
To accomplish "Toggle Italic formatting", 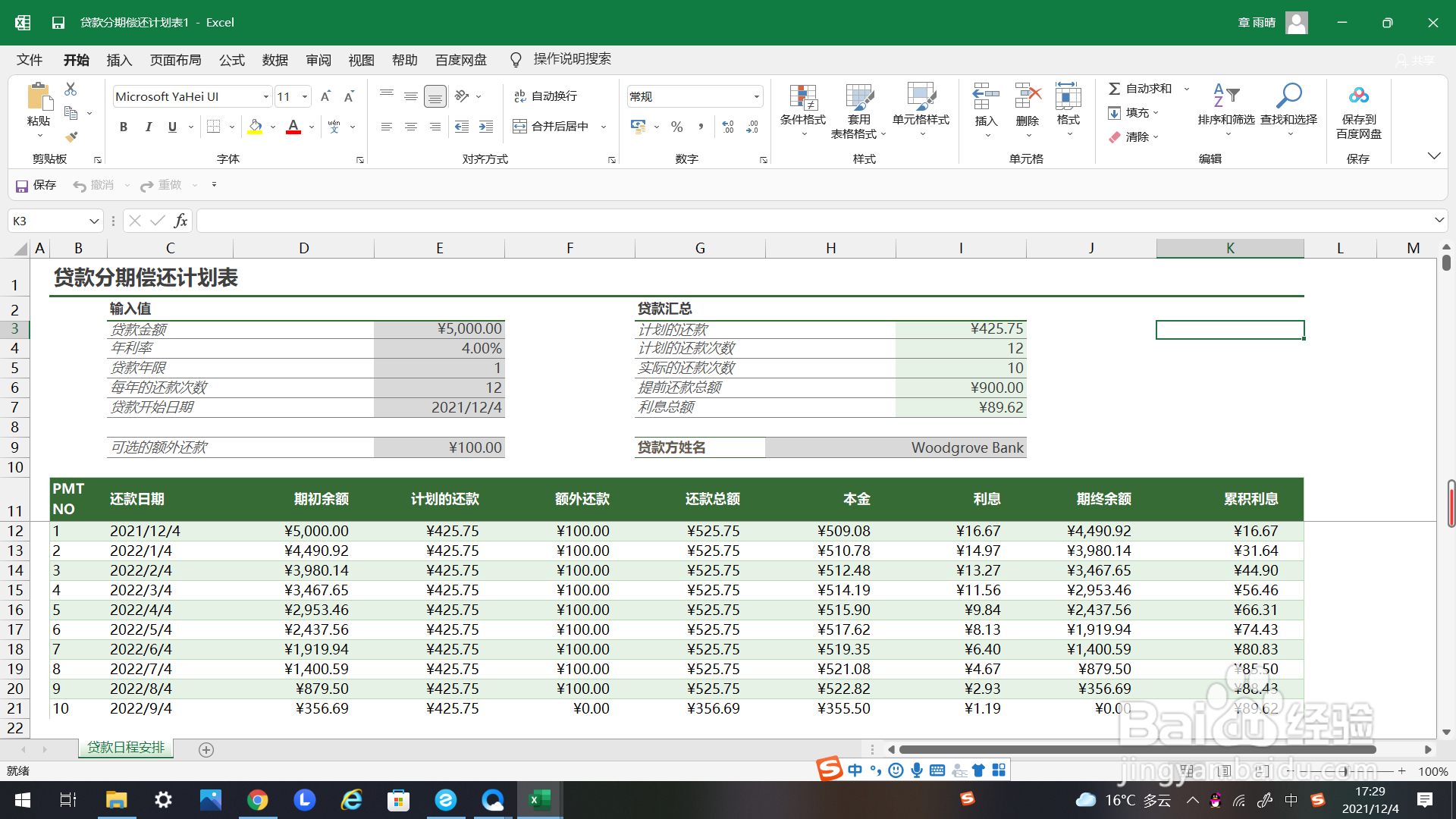I will (148, 127).
